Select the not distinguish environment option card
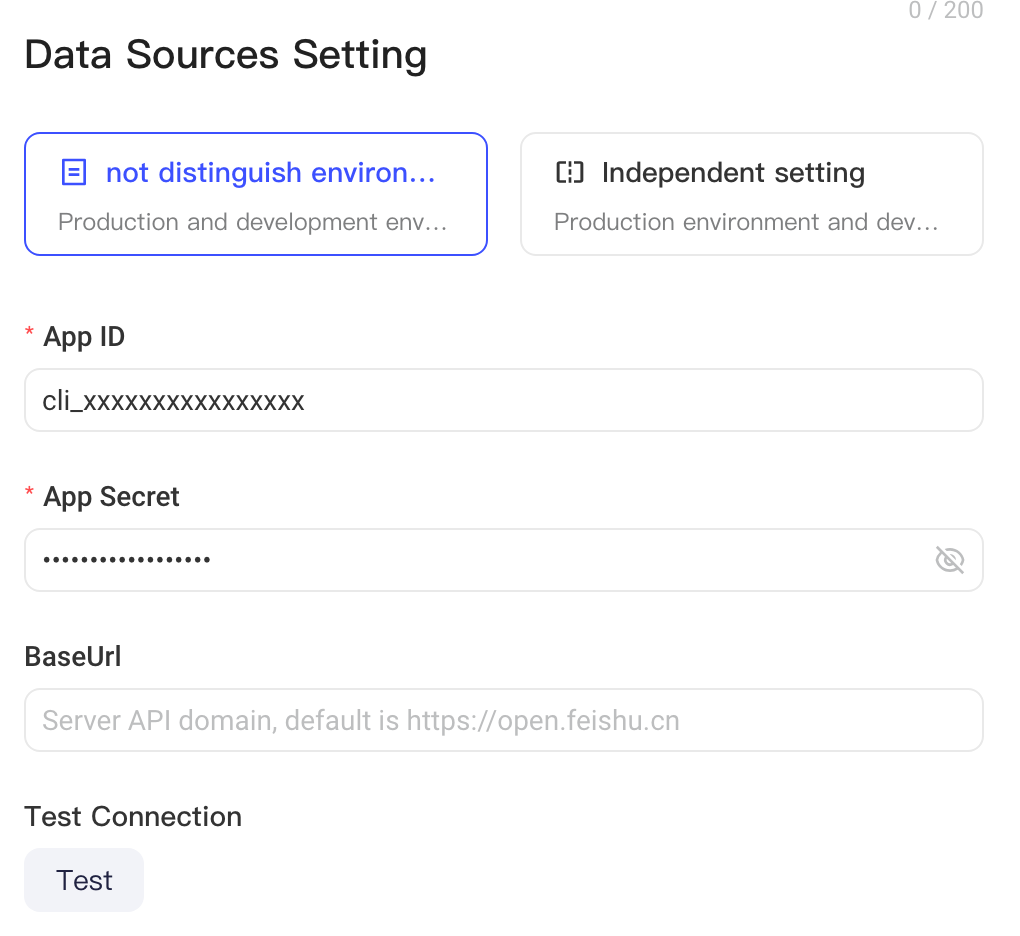 pos(256,194)
